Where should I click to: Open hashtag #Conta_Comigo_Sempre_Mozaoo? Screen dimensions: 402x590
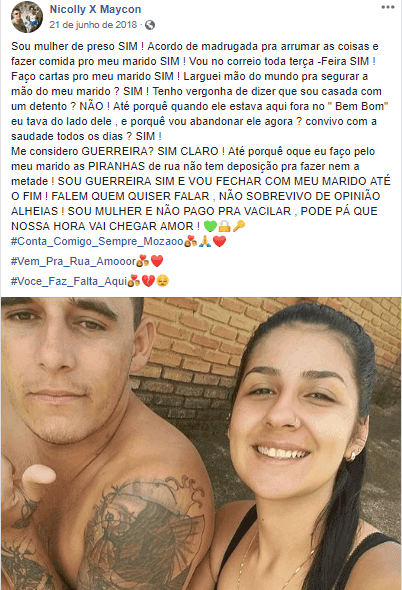pos(97,241)
